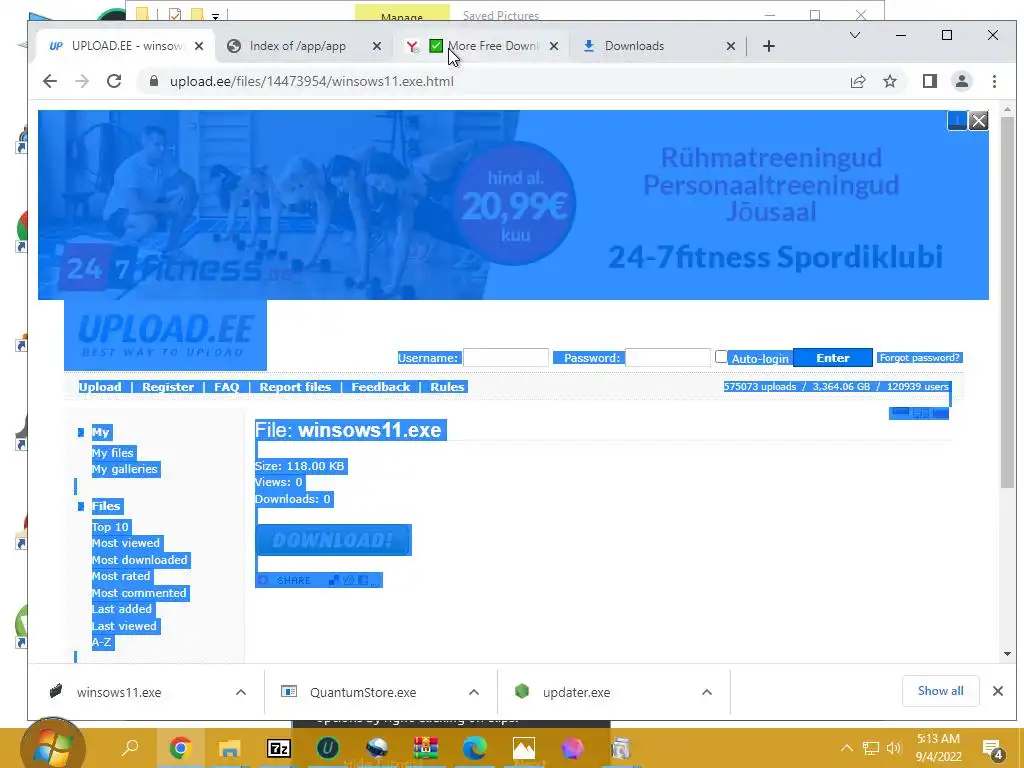Open the Upload menu link

point(100,387)
